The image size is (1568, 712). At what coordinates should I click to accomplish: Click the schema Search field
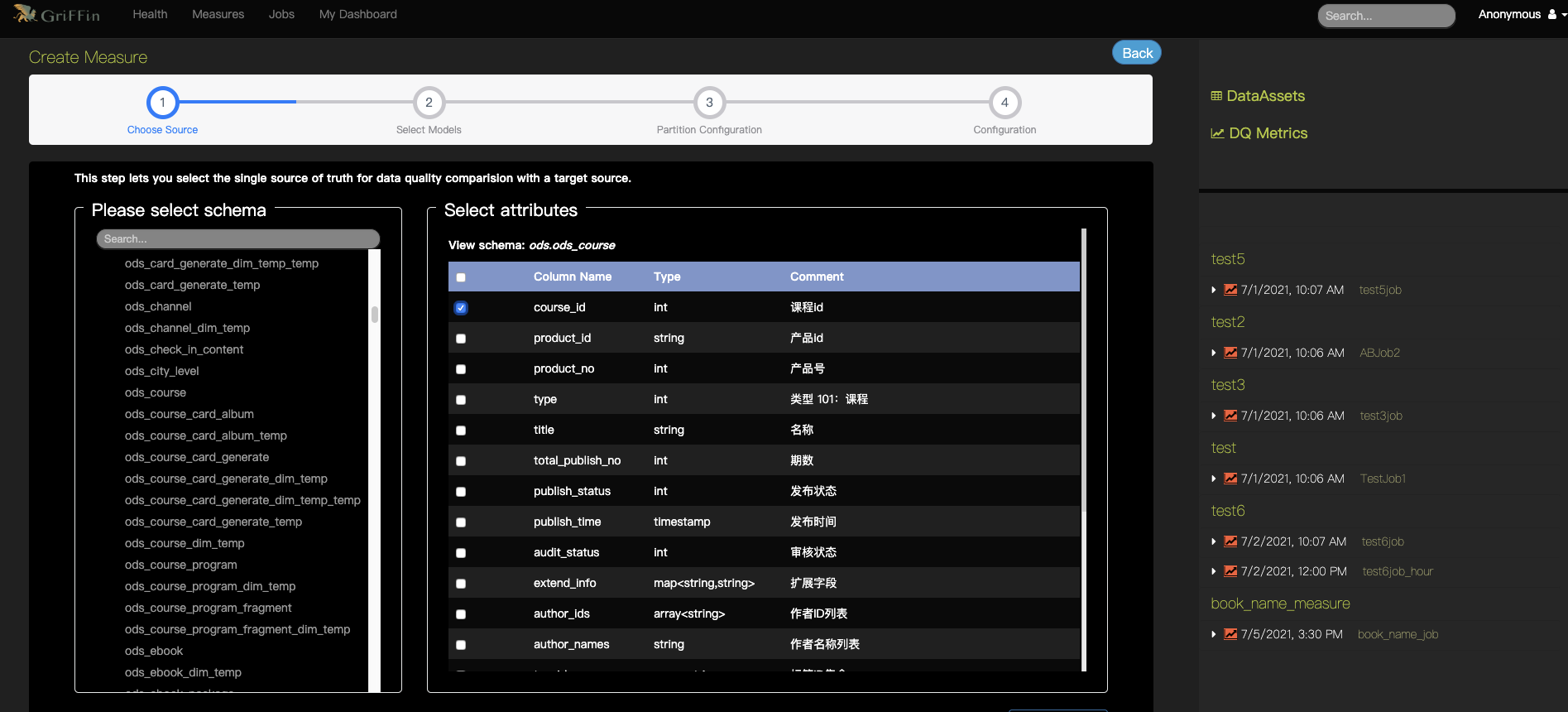coord(238,238)
